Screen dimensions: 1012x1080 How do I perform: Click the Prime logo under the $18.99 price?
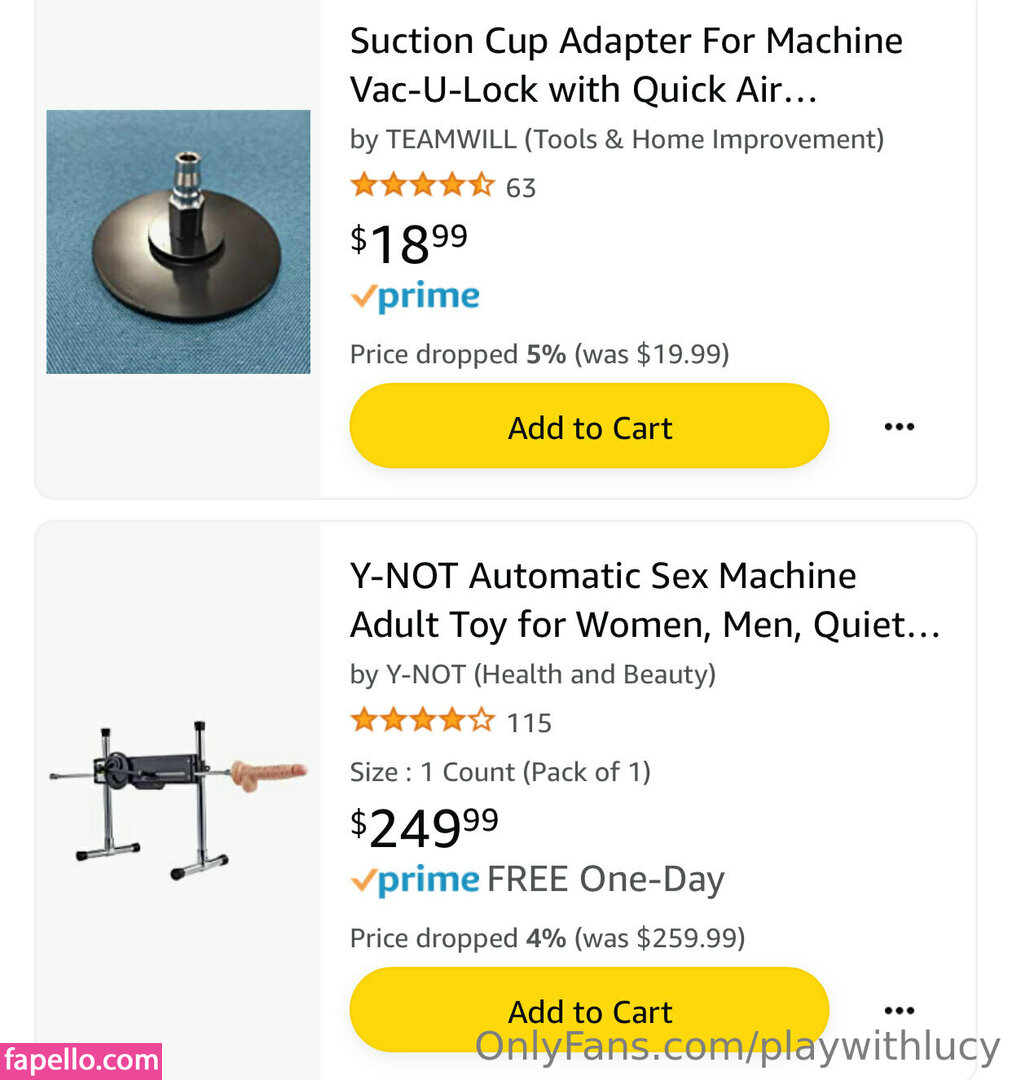point(415,297)
